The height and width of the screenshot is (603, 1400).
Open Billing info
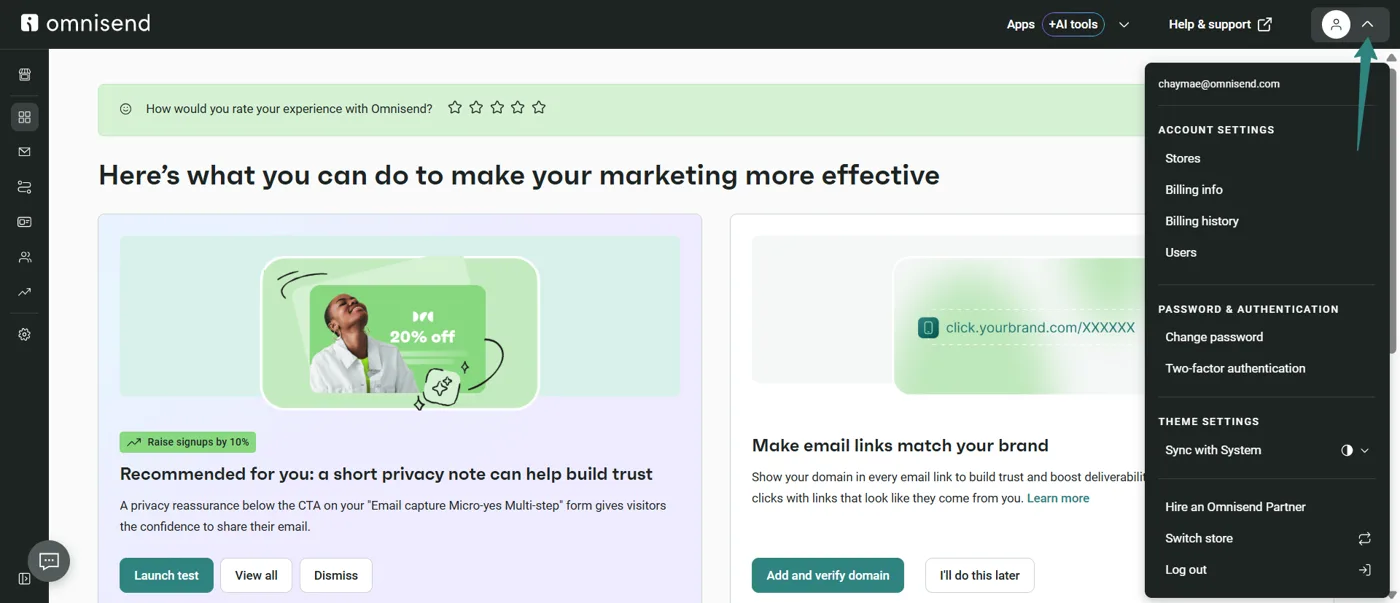[x=1194, y=190]
